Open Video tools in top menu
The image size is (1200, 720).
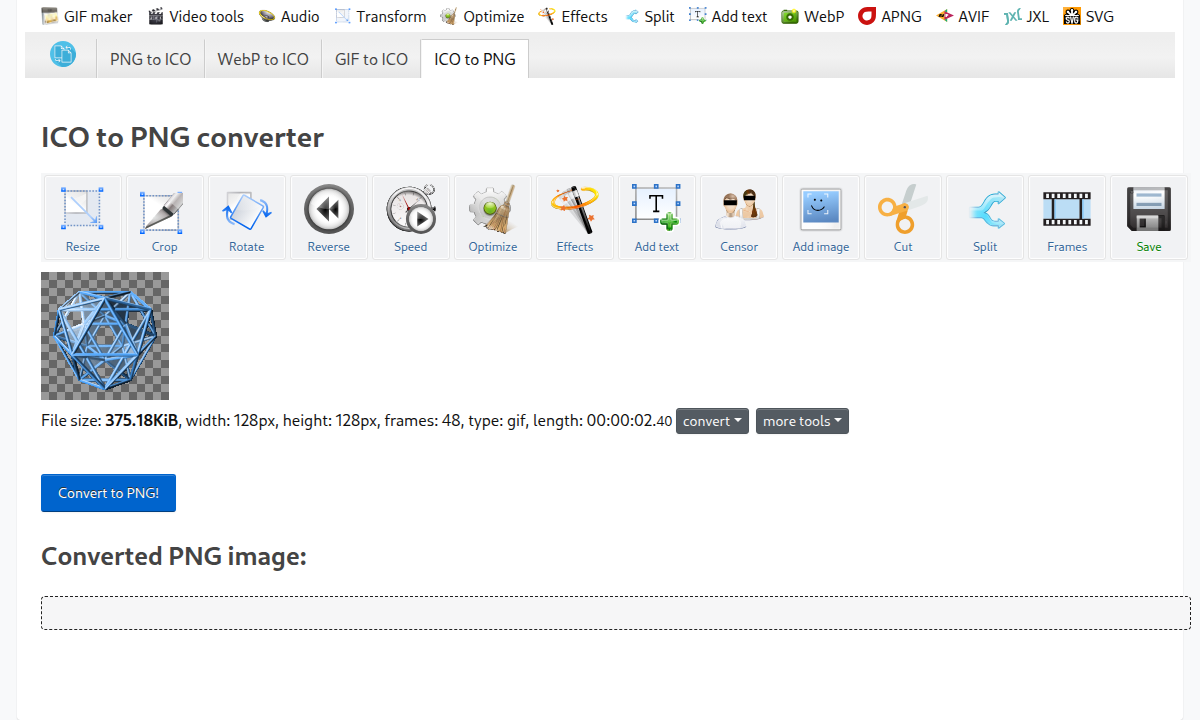click(x=196, y=16)
